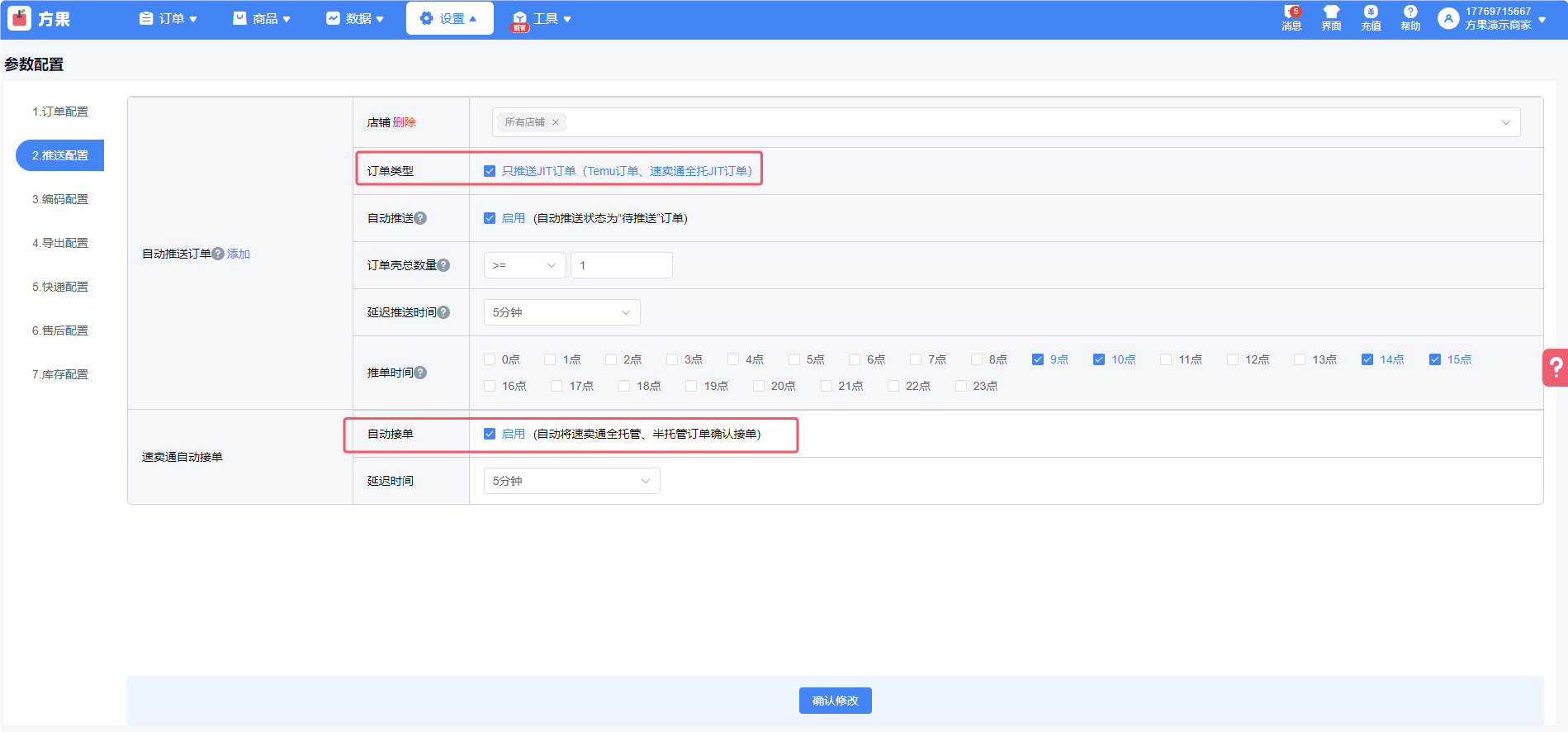The height and width of the screenshot is (732, 1568).
Task: Open the >= comparison operator dropdown
Action: point(524,265)
